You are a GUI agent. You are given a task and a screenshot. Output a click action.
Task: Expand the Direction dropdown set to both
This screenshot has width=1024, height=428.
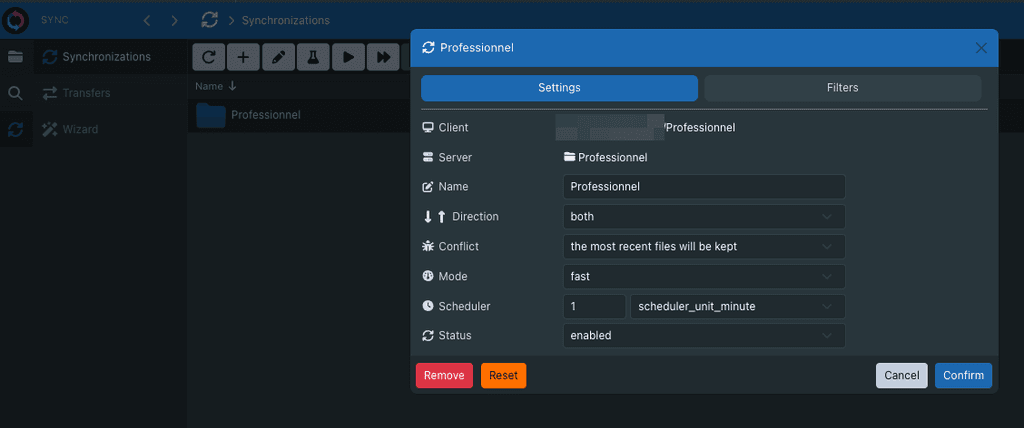704,216
